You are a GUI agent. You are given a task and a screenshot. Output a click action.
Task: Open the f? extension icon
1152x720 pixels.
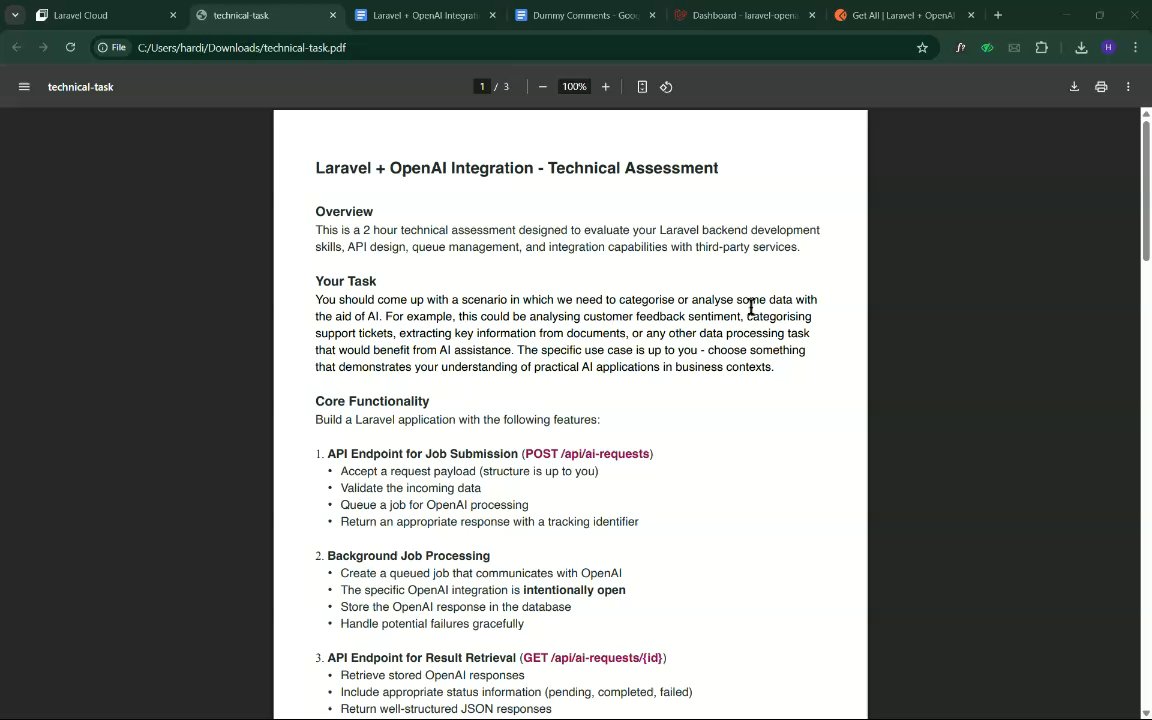960,48
